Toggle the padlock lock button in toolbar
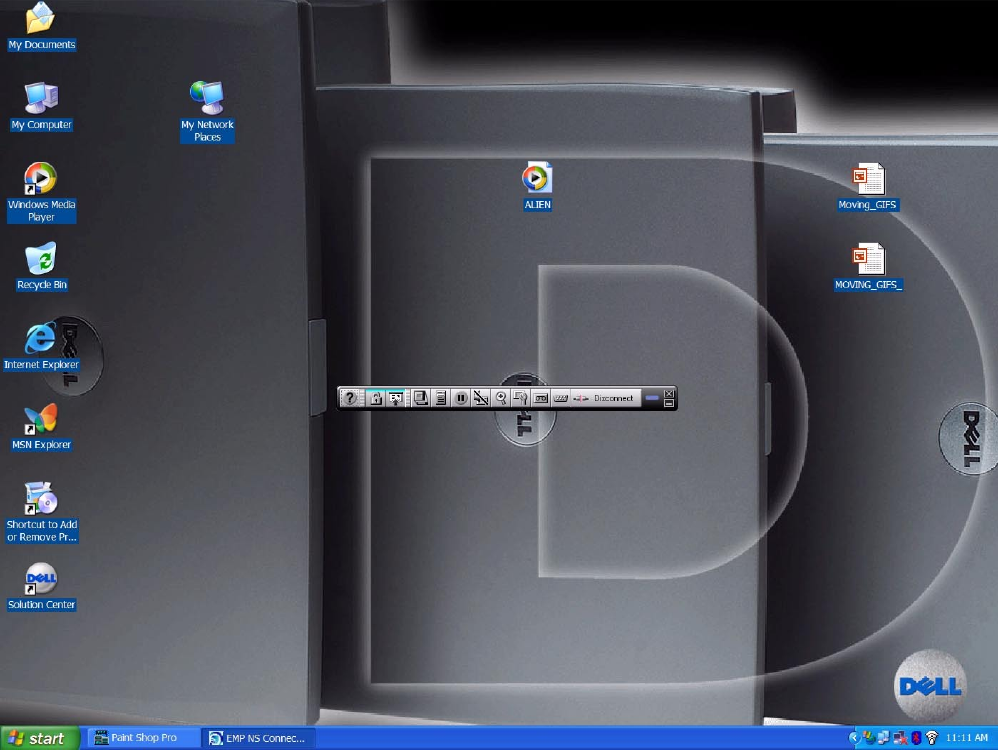 tap(376, 398)
